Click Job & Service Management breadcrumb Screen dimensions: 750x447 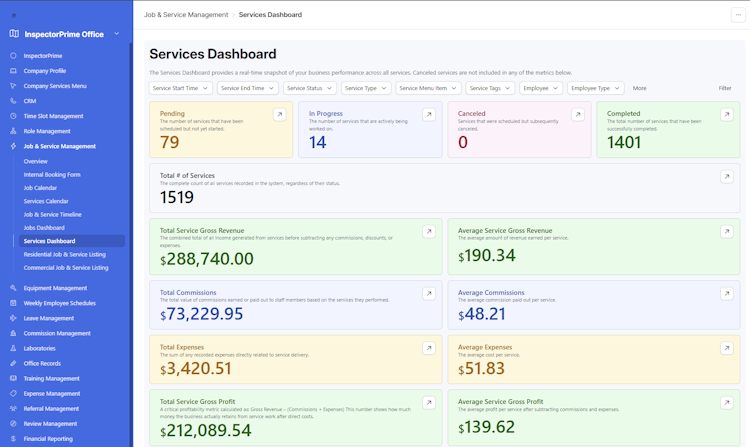[x=186, y=15]
